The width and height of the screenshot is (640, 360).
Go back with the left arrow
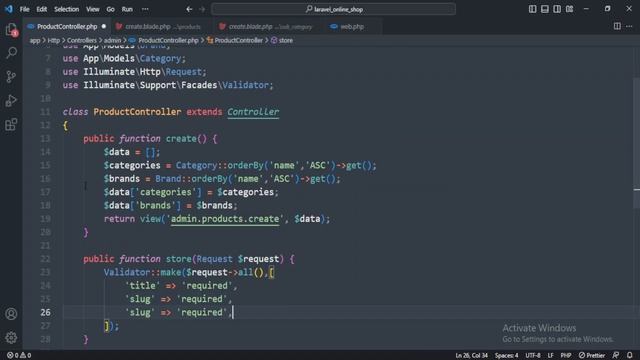(x=189, y=9)
